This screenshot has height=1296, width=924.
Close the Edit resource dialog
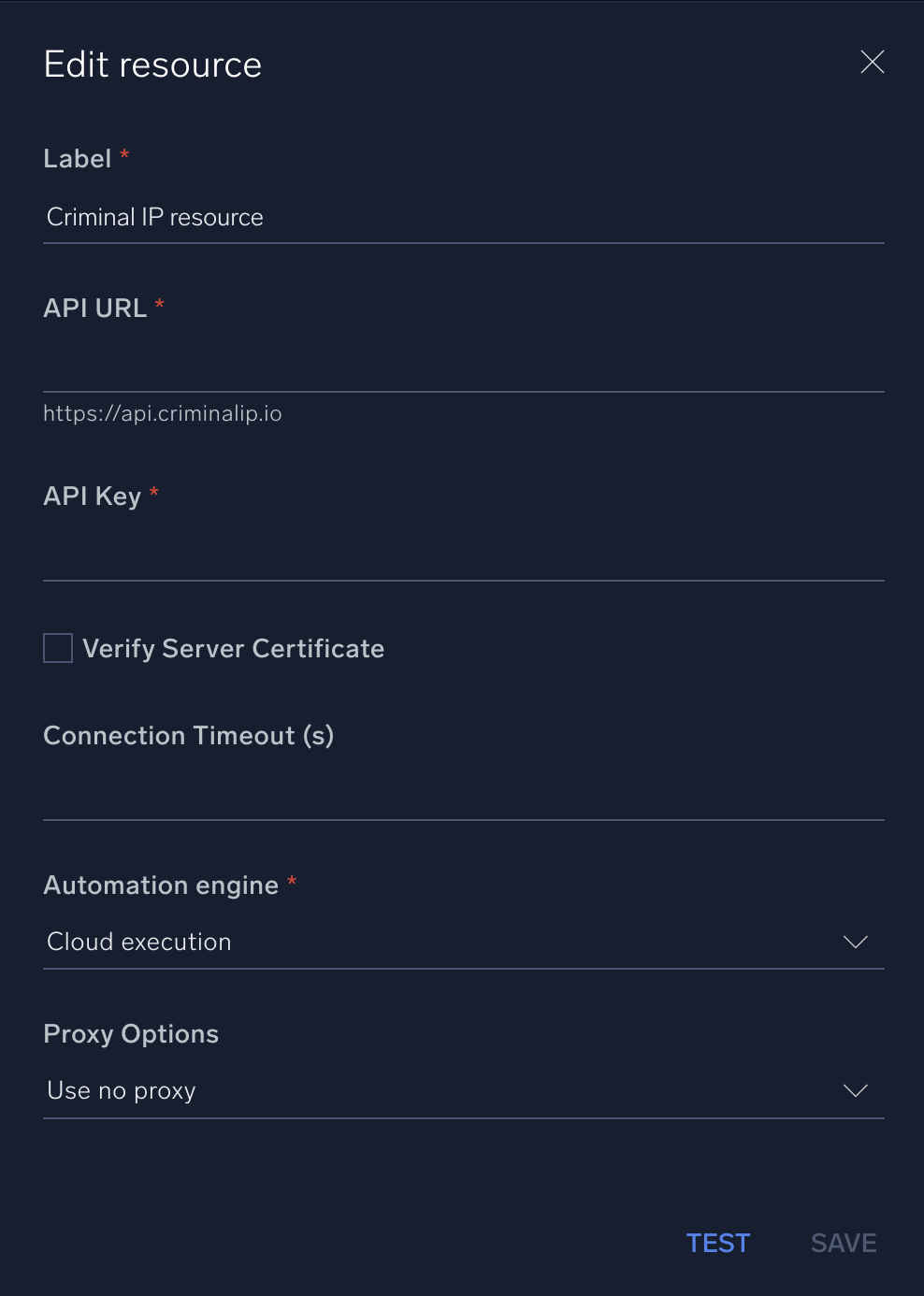click(x=872, y=62)
